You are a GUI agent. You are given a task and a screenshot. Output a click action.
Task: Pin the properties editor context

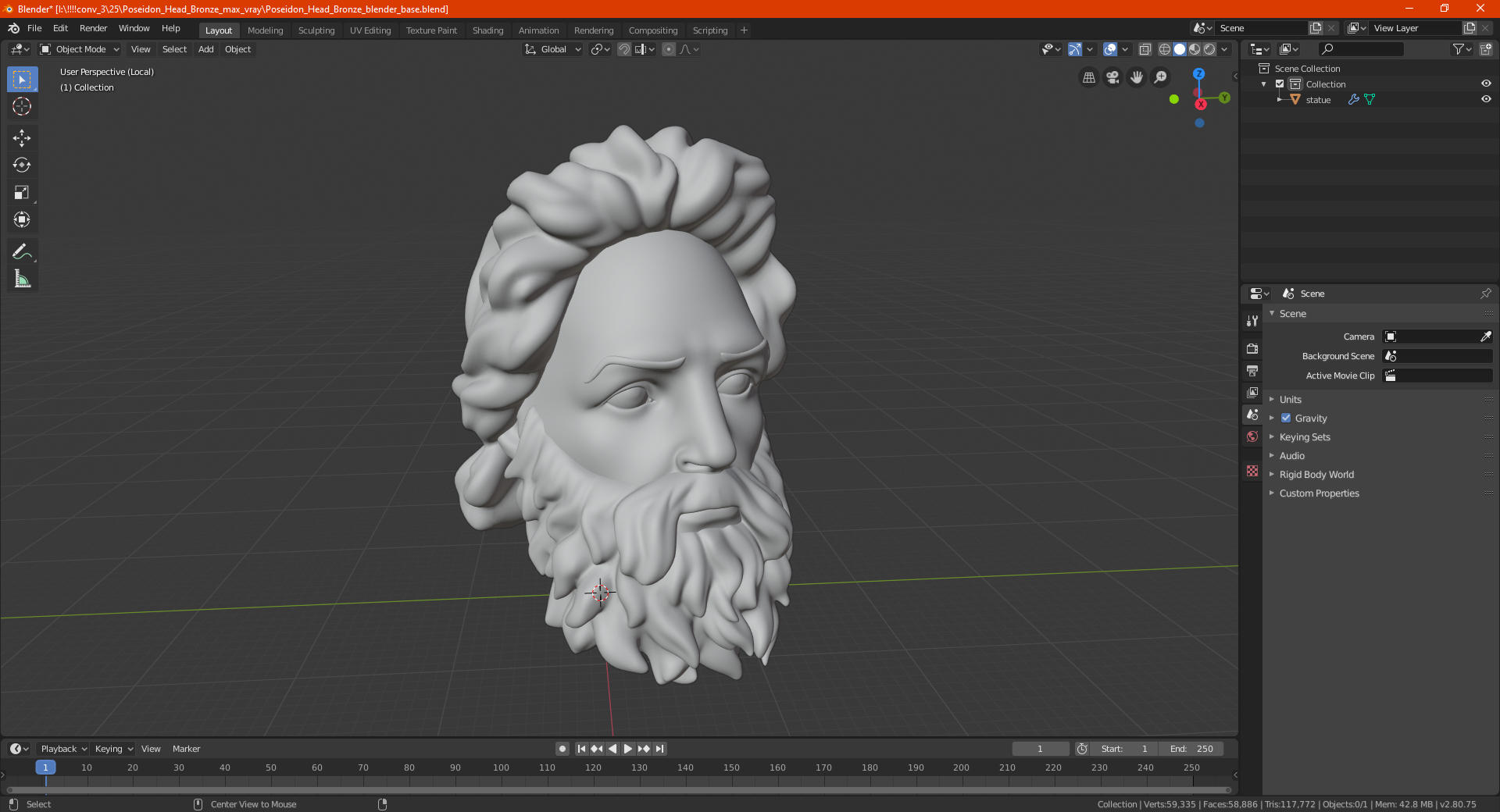click(1485, 294)
